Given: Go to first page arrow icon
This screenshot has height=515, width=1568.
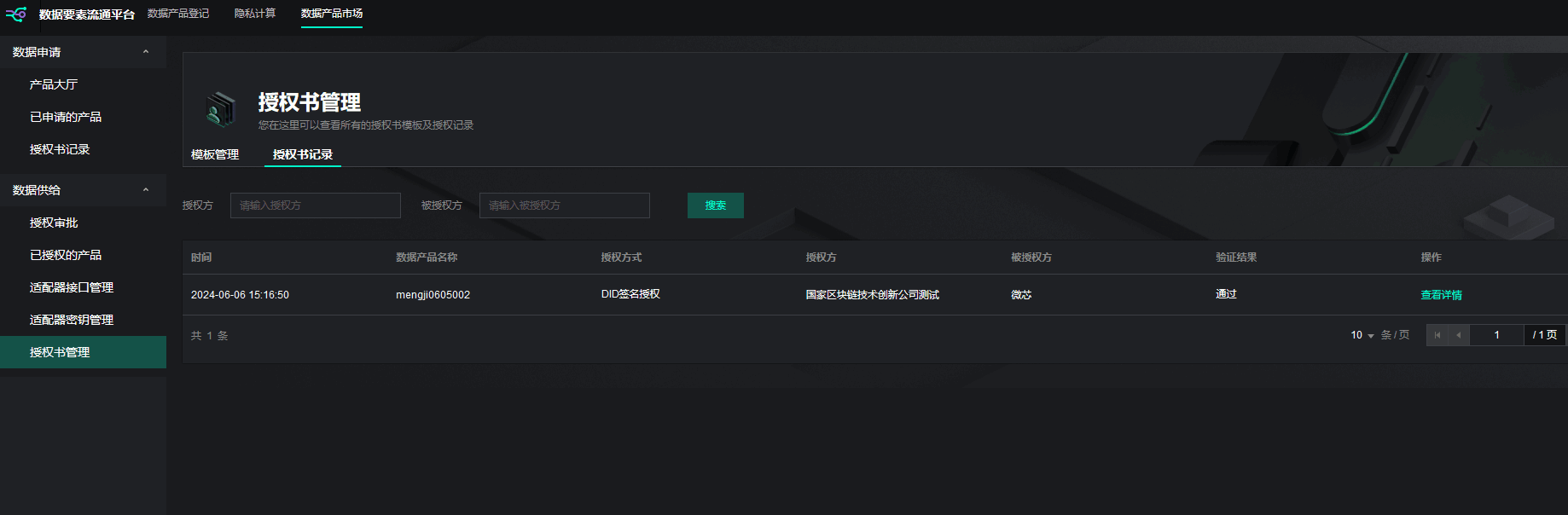Looking at the screenshot, I should (1437, 335).
